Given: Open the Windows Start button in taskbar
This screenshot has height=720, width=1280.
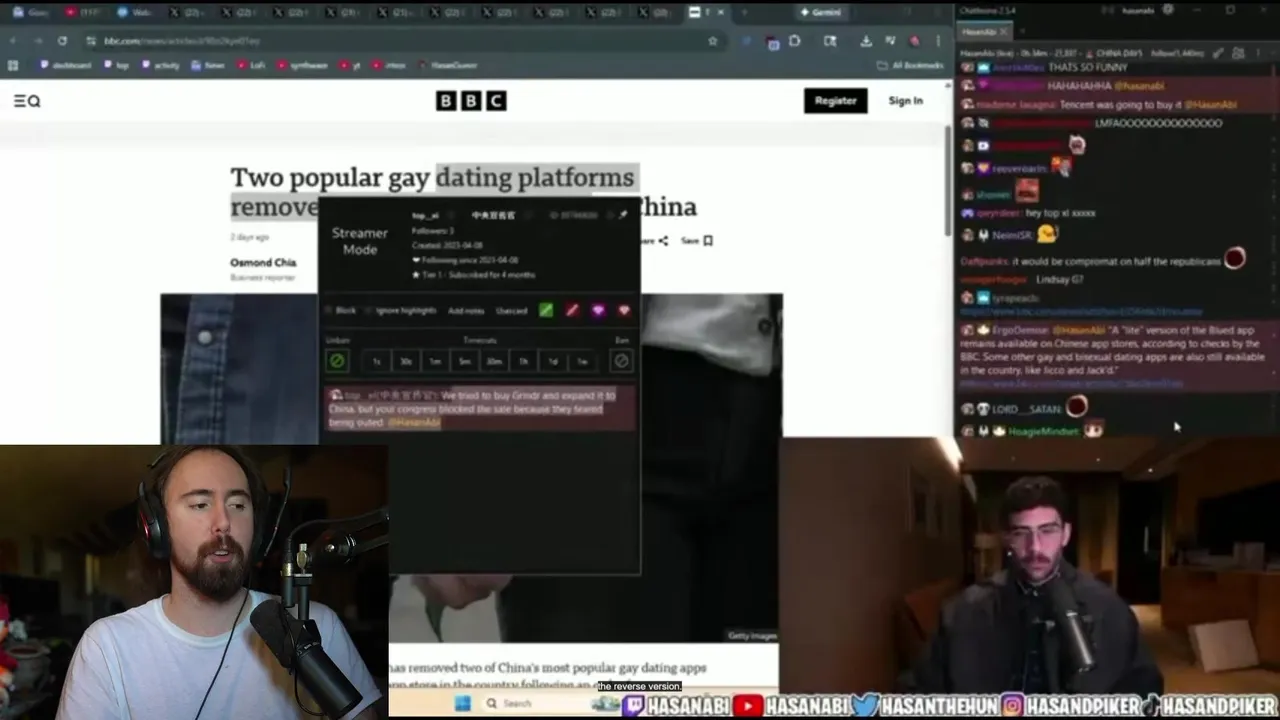Looking at the screenshot, I should (x=461, y=703).
